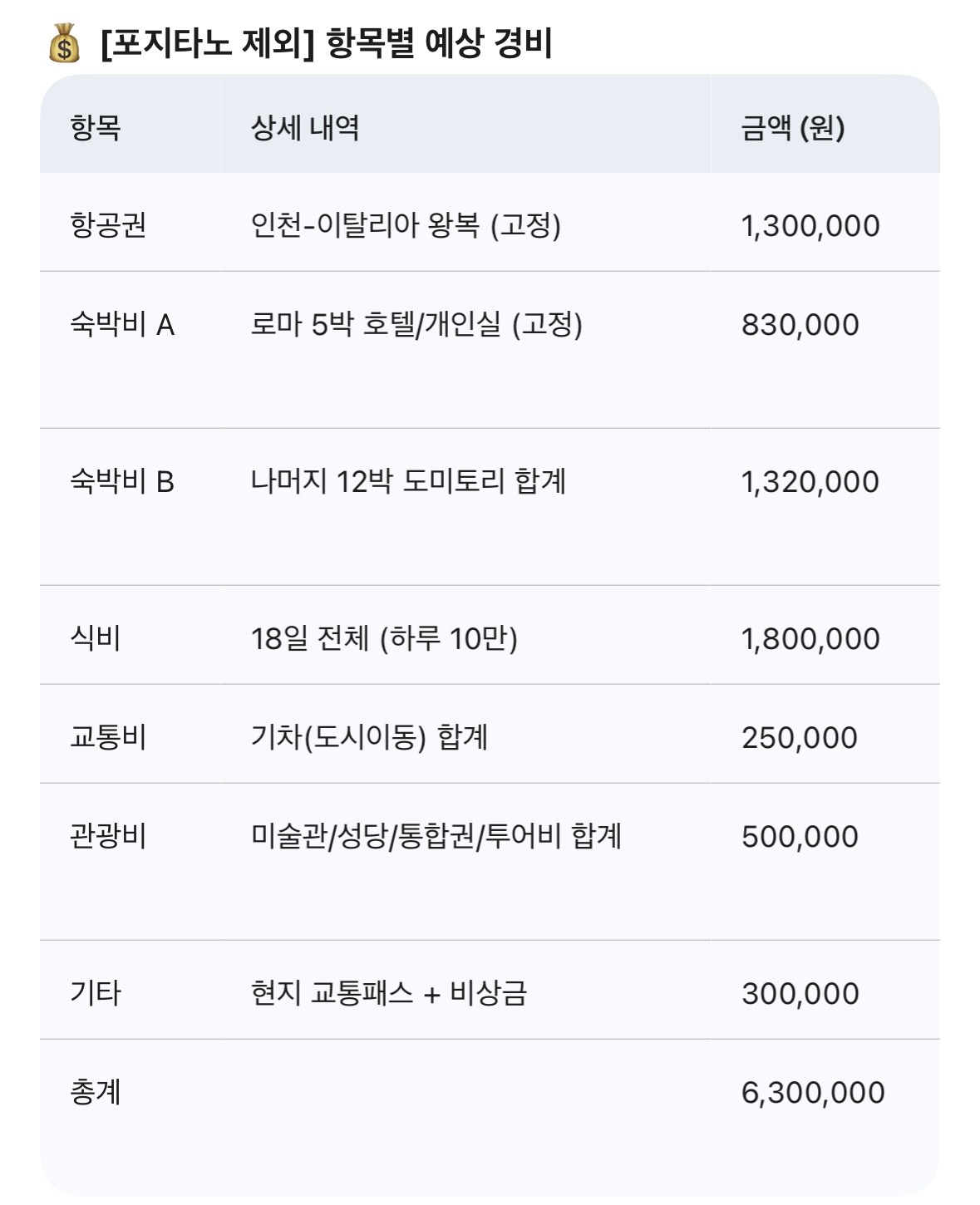Click the '항공권' row label
This screenshot has width=980, height=1205.
click(108, 225)
